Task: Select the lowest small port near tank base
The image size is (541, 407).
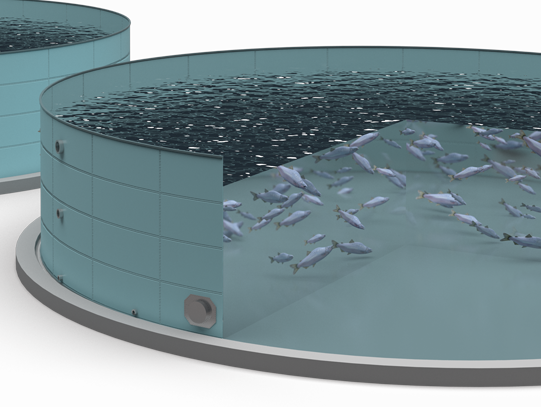Action: point(61,278)
